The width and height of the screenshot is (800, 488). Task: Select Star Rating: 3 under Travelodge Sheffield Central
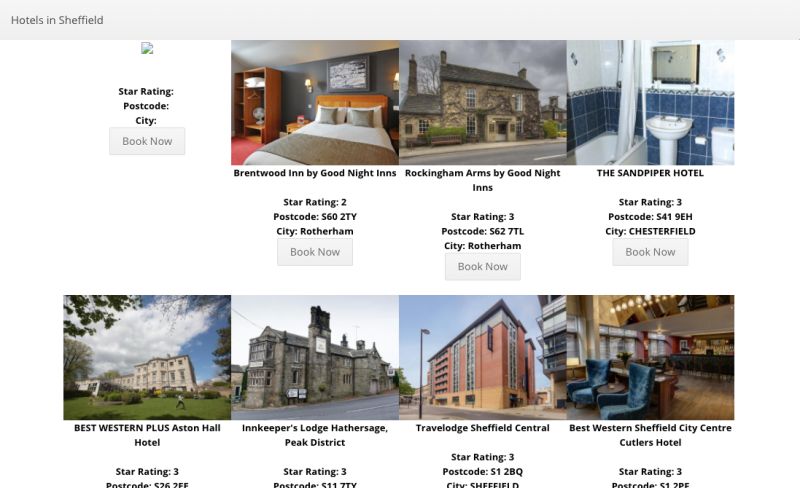point(483,457)
